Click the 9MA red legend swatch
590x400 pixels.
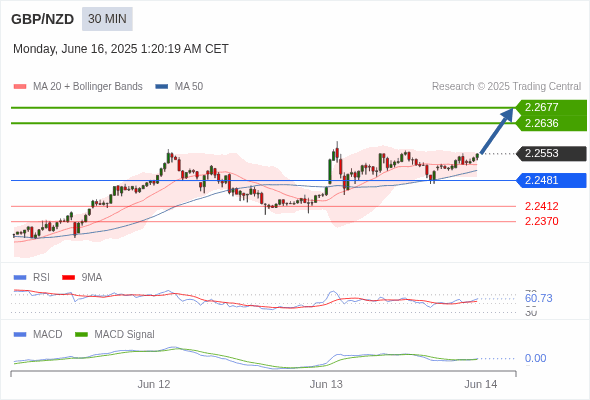click(68, 278)
